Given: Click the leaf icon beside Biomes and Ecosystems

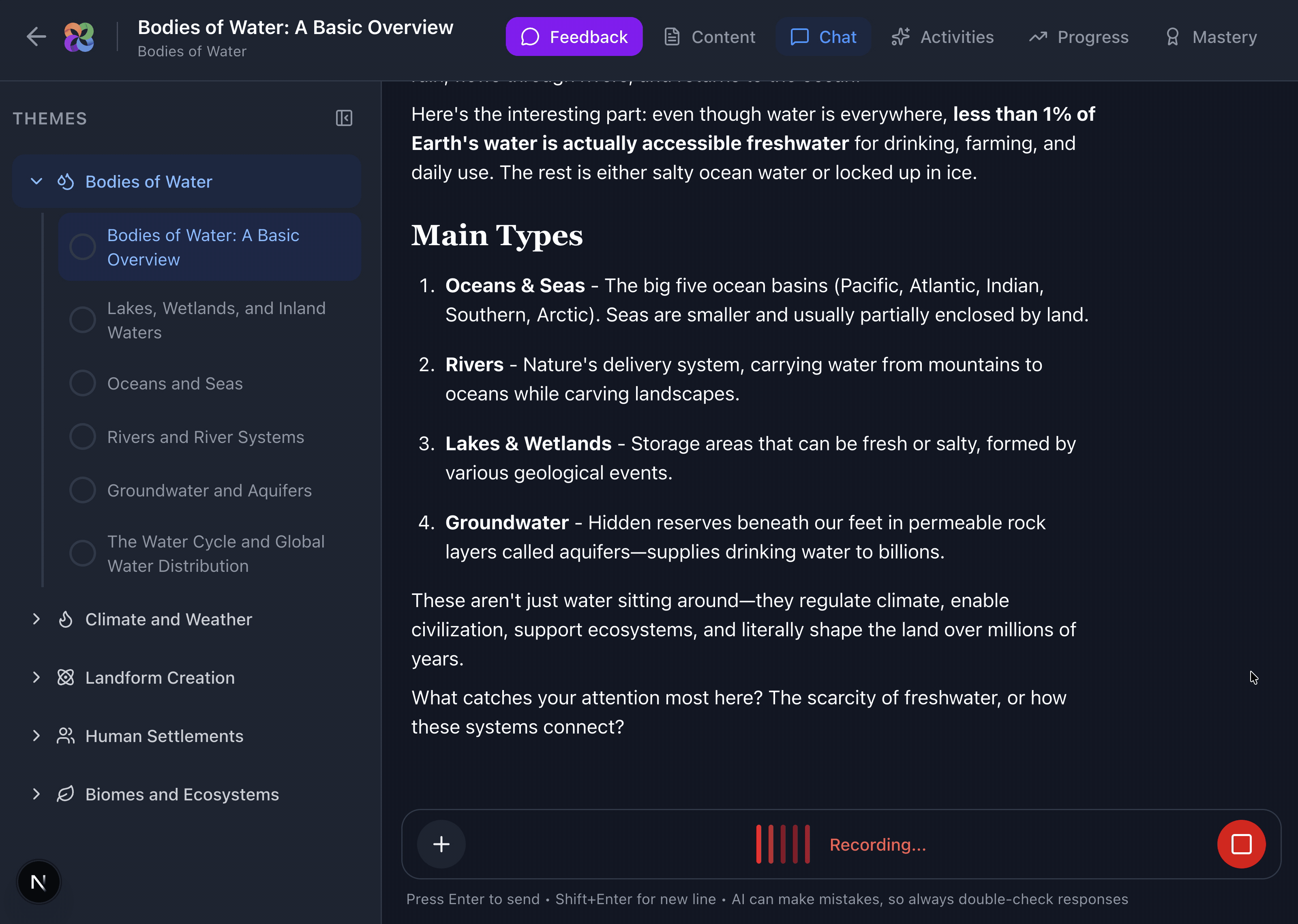Looking at the screenshot, I should (x=65, y=794).
